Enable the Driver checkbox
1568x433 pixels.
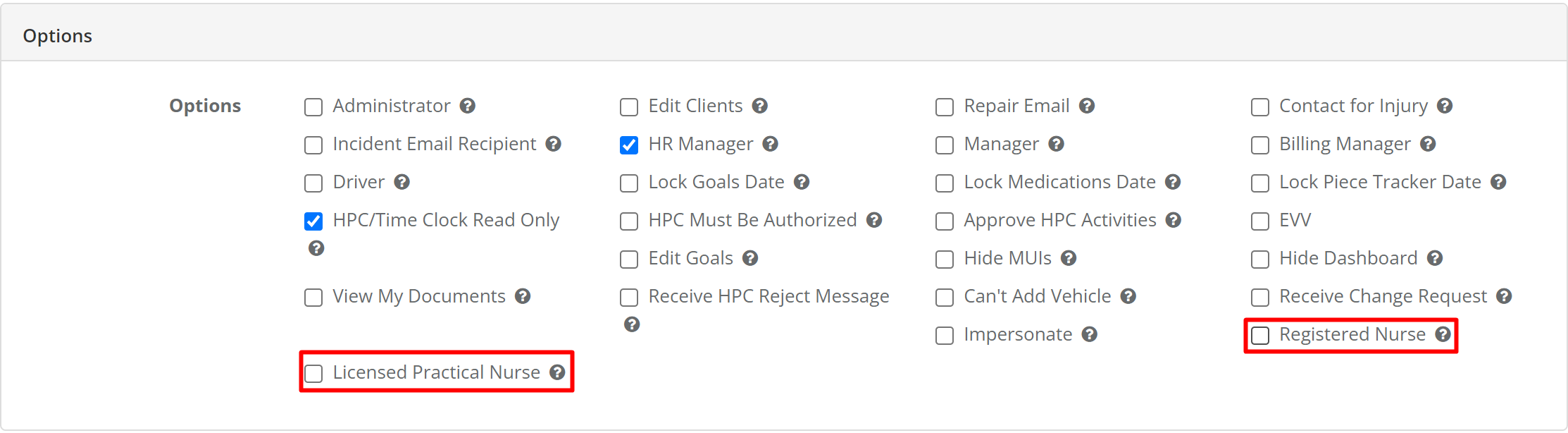point(313,183)
